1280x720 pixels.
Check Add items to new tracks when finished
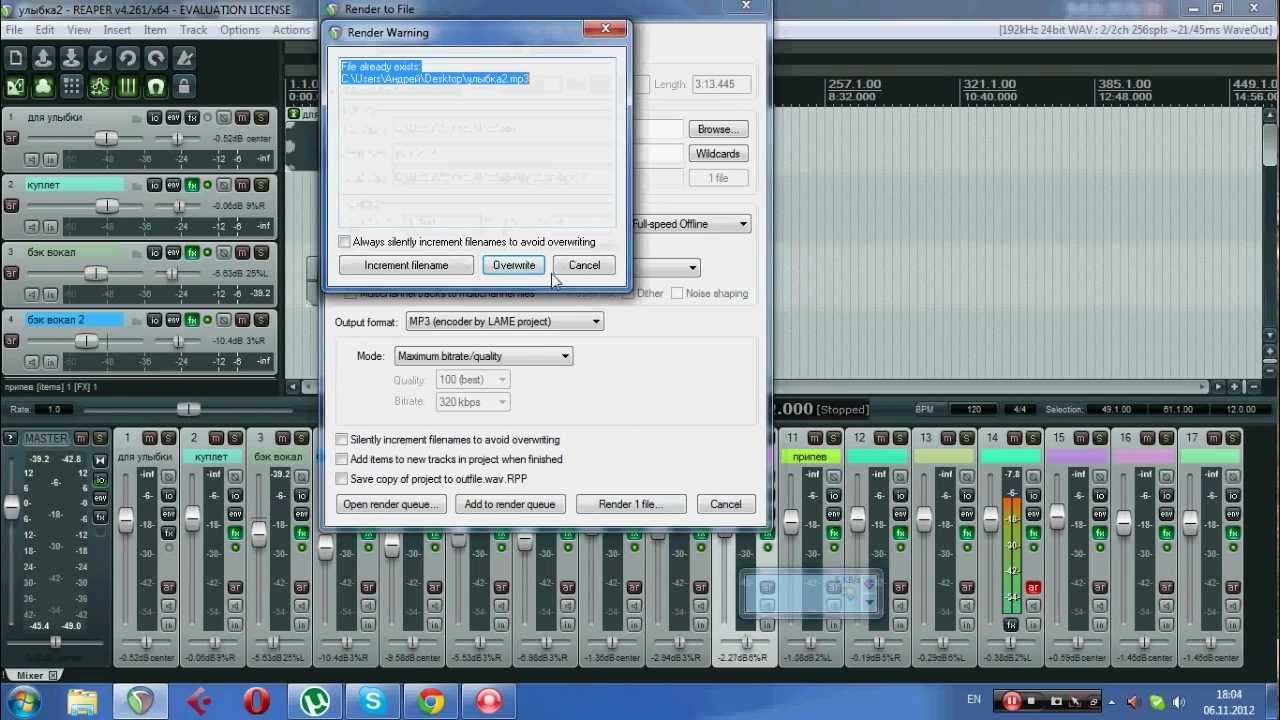tap(342, 459)
